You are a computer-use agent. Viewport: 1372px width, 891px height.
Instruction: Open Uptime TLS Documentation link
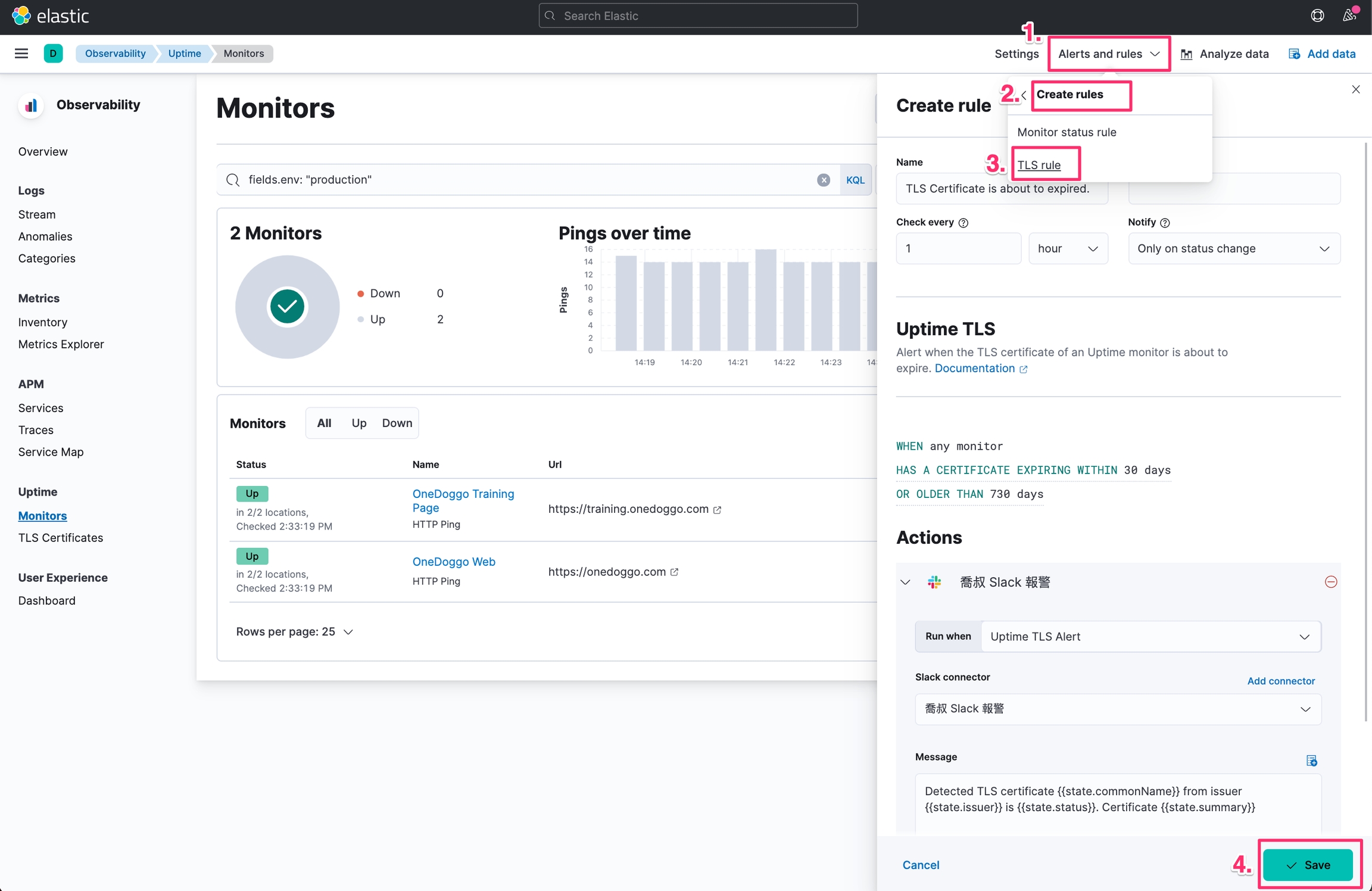[980, 369]
